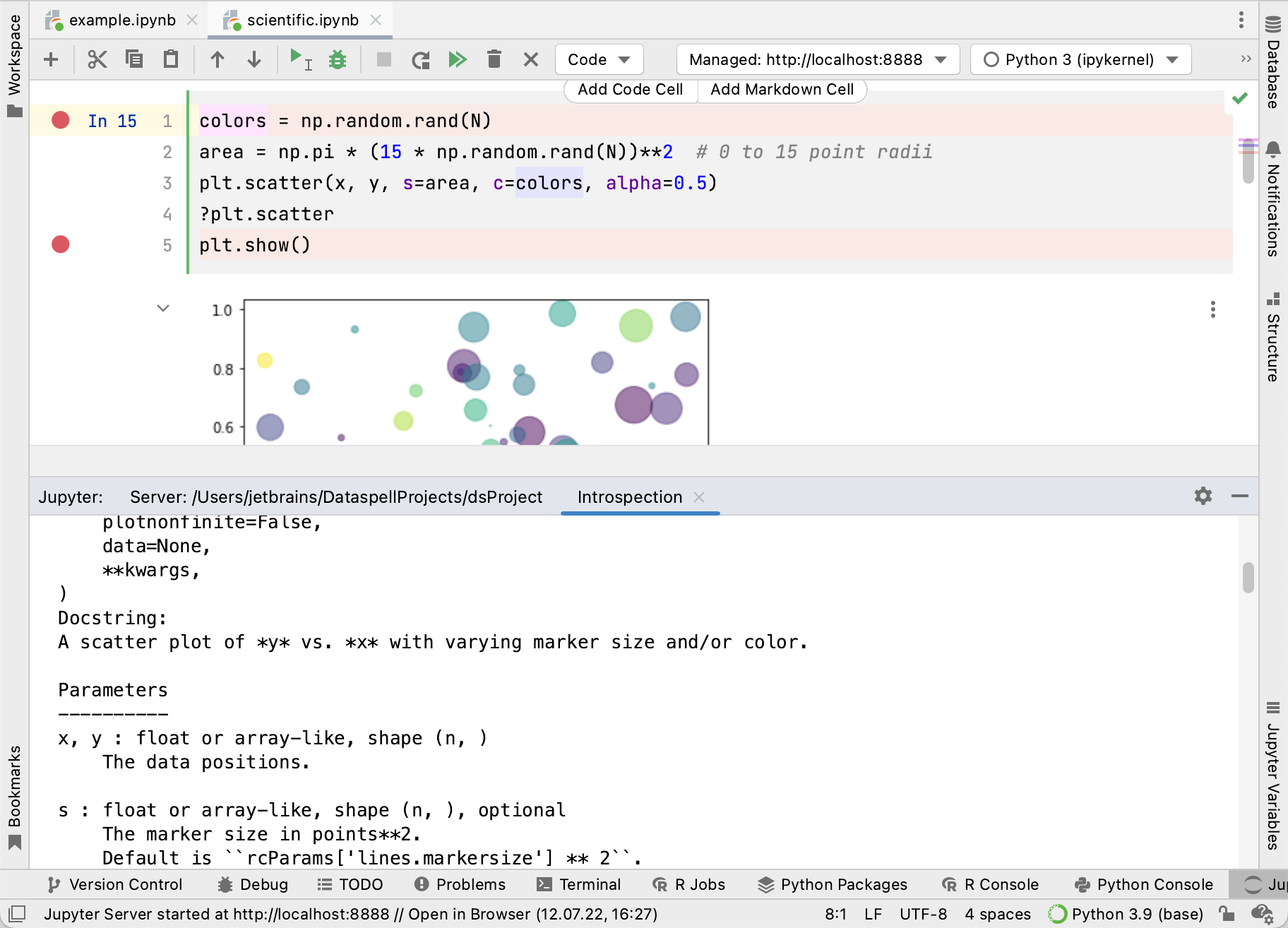Open the Terminal tool window

coord(579,884)
